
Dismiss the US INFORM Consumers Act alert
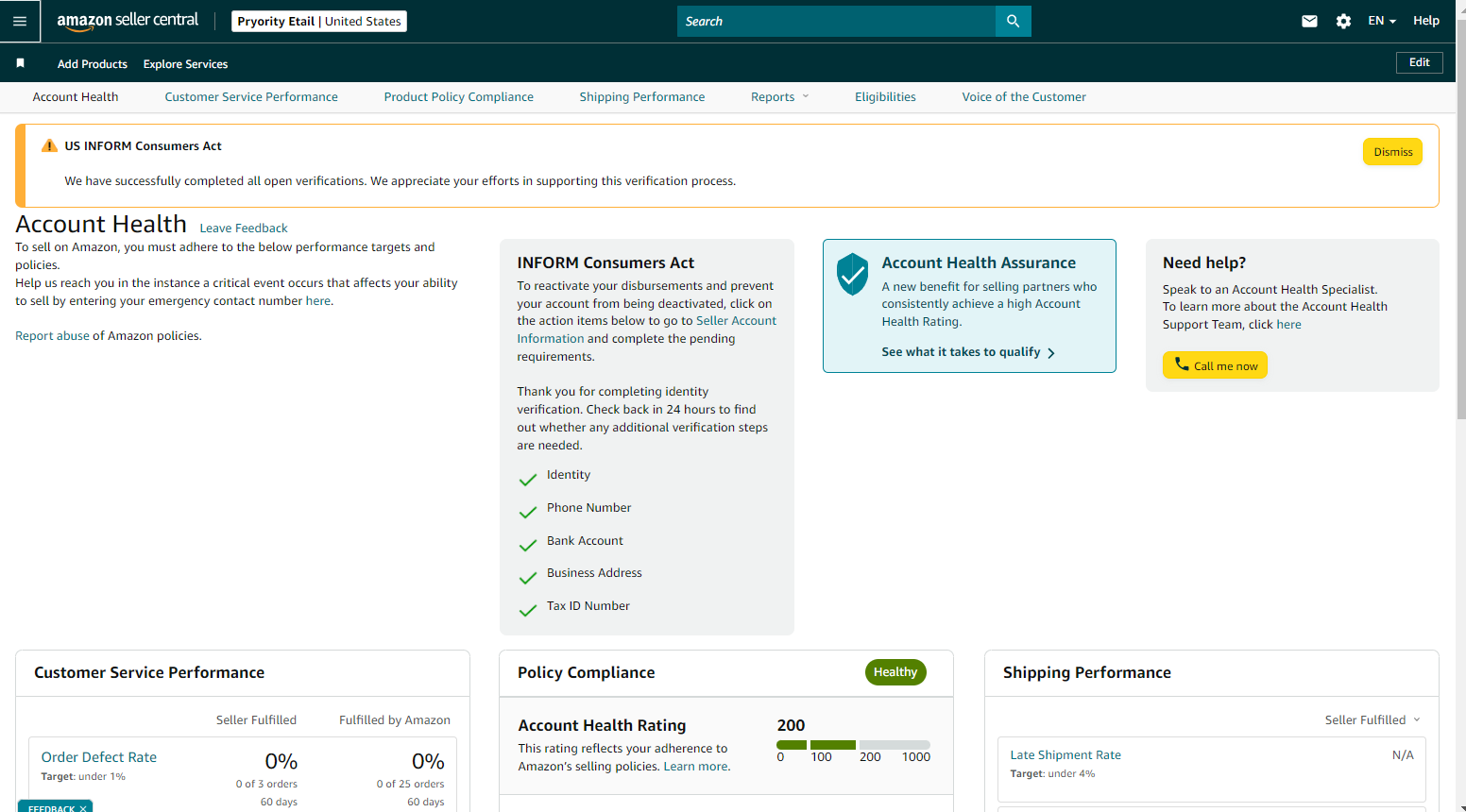pyautogui.click(x=1392, y=152)
